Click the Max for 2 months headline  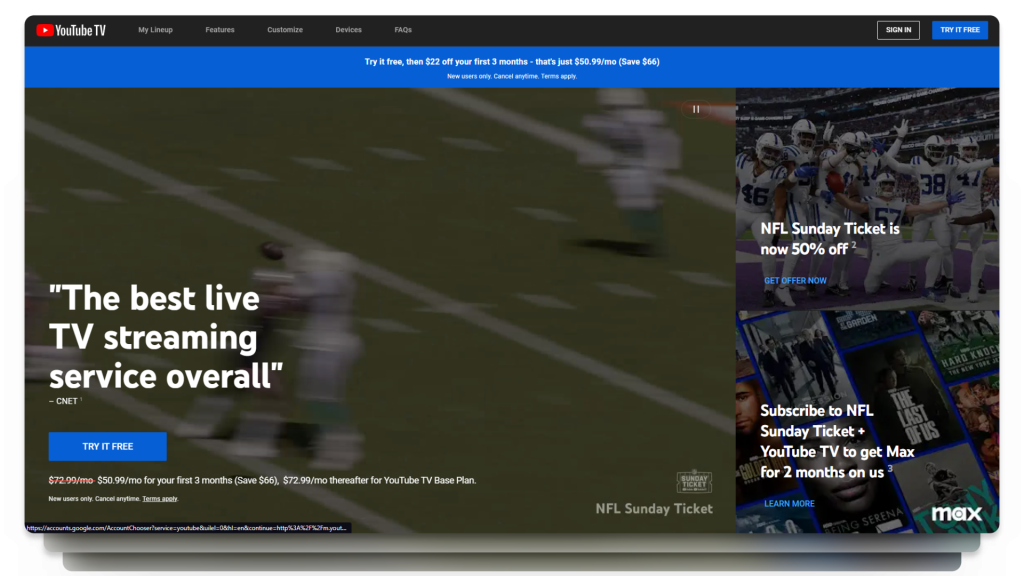click(836, 440)
